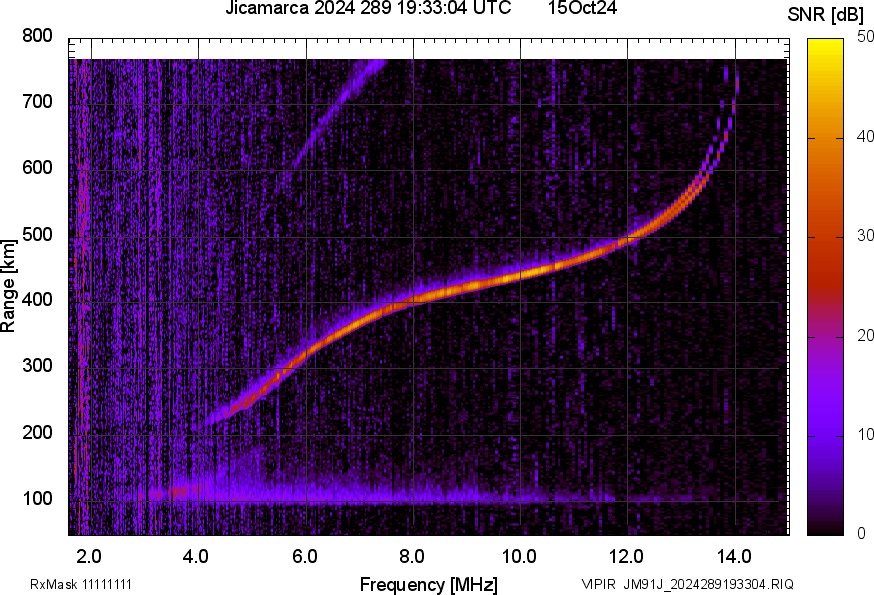Click the 'RxMask 11111111' footer text
The image size is (874, 595).
click(81, 585)
